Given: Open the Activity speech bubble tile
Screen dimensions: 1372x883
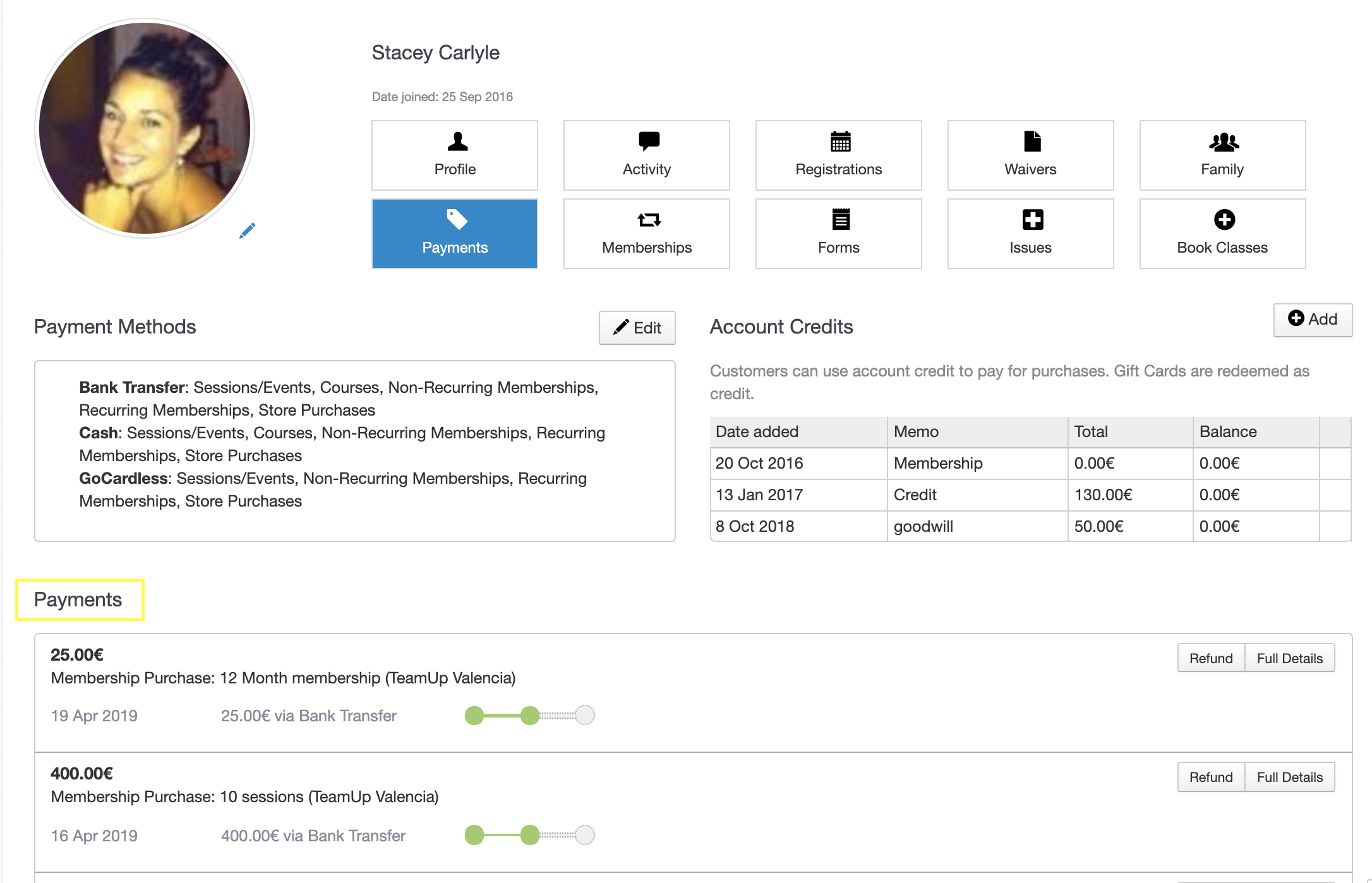Looking at the screenshot, I should tap(646, 155).
